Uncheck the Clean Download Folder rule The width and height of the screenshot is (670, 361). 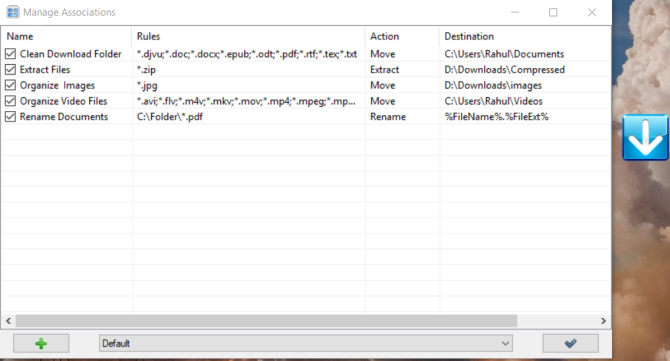coord(10,54)
